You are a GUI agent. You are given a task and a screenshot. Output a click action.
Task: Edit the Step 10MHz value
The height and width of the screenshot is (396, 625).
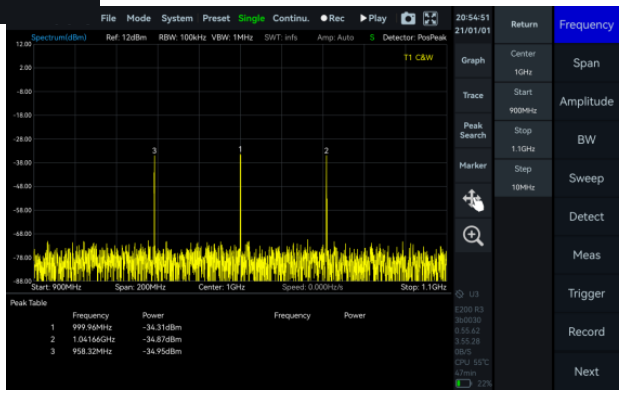click(523, 178)
